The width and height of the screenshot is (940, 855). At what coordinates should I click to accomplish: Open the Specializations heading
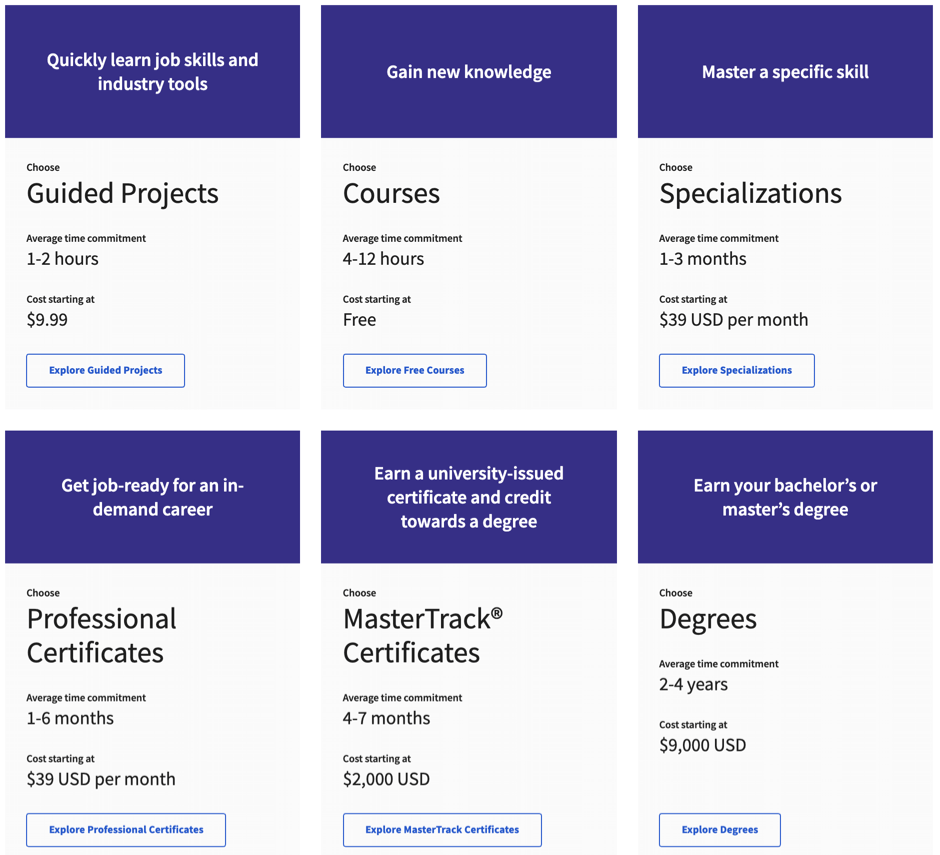(x=751, y=194)
